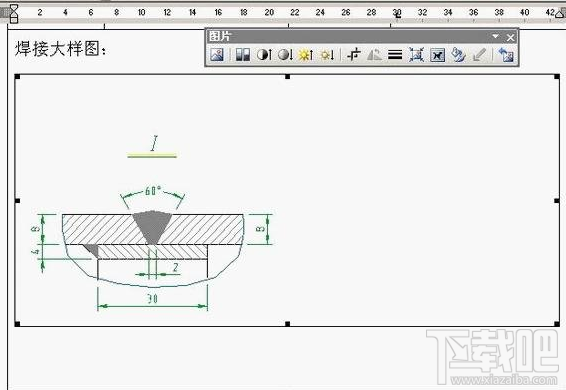Close the 图片 floating toolbar
The image size is (566, 390).
510,37
